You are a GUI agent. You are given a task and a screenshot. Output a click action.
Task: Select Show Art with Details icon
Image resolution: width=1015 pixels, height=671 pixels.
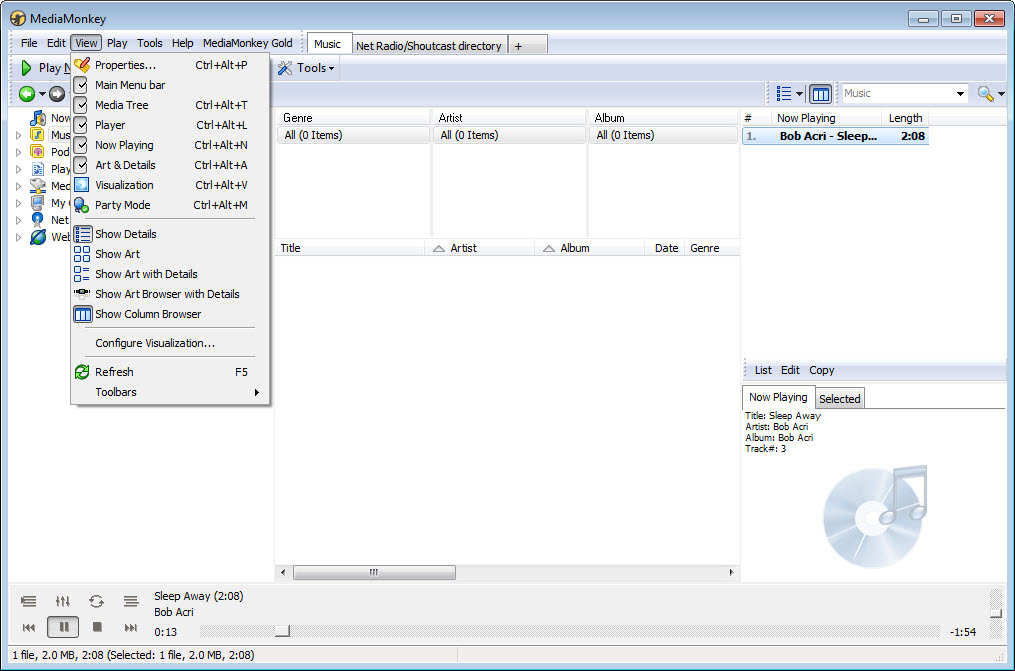[x=82, y=274]
